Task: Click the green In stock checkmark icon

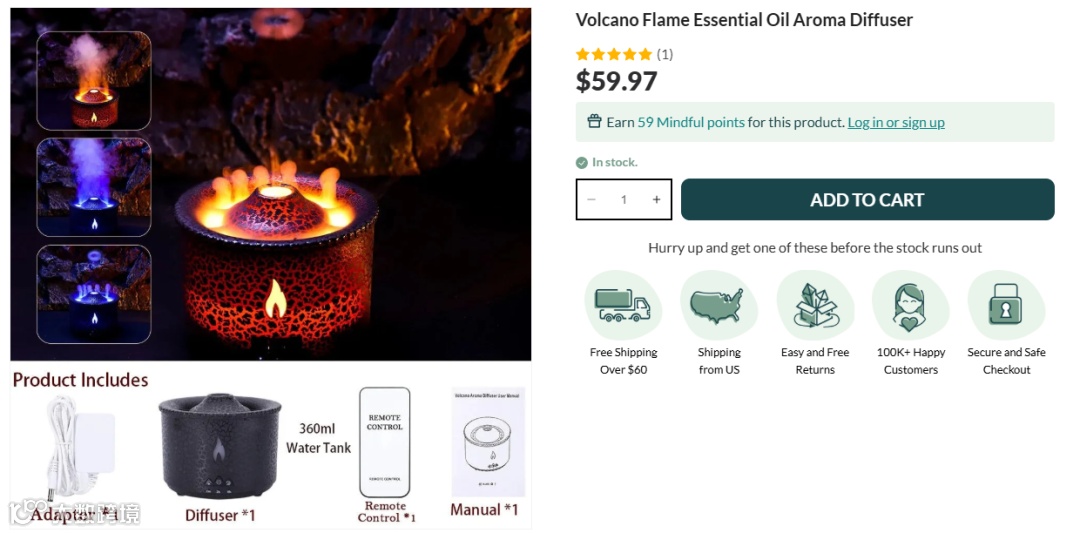Action: click(582, 163)
